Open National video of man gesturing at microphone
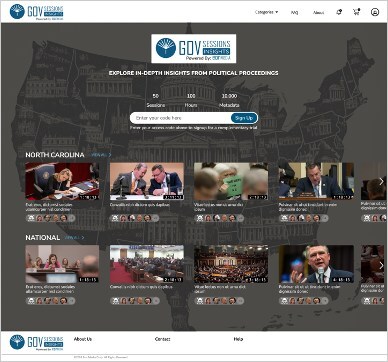The image size is (388, 362). (x=316, y=264)
